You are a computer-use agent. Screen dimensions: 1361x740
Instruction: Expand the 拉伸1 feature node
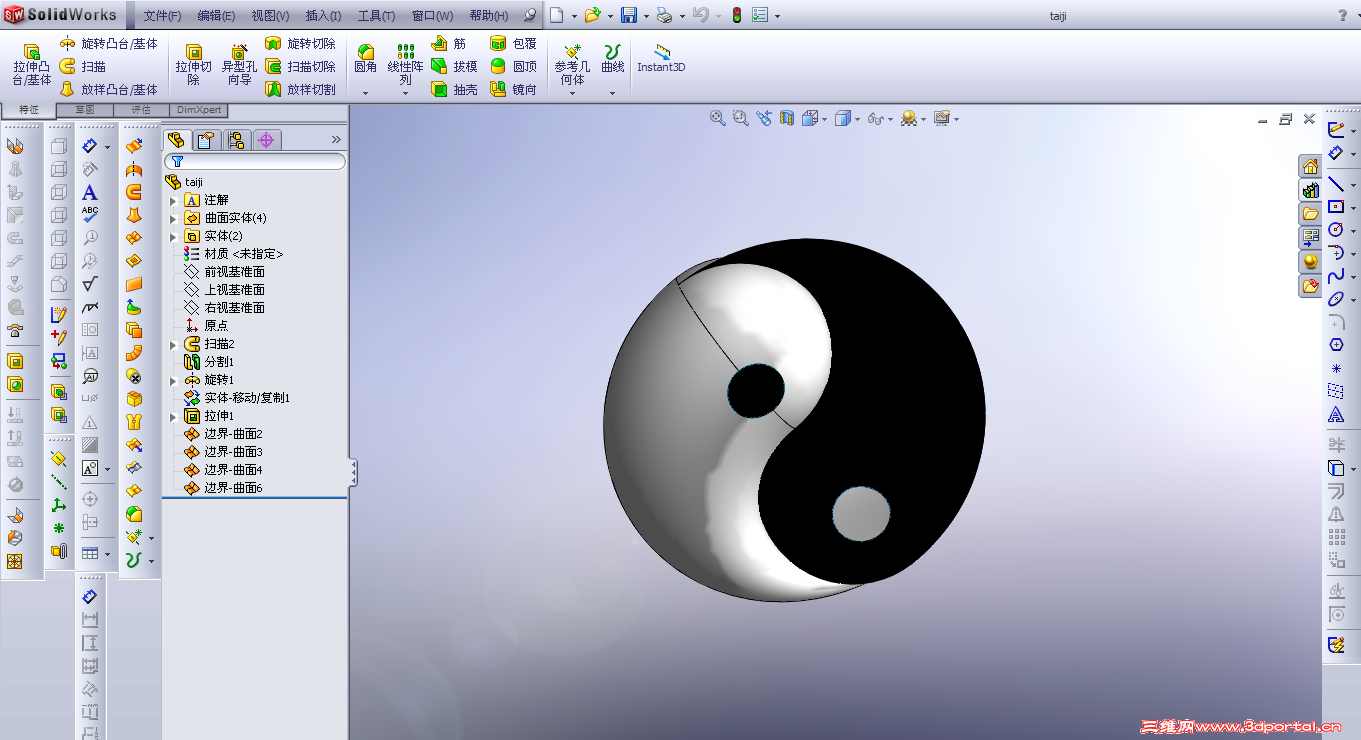(x=173, y=416)
